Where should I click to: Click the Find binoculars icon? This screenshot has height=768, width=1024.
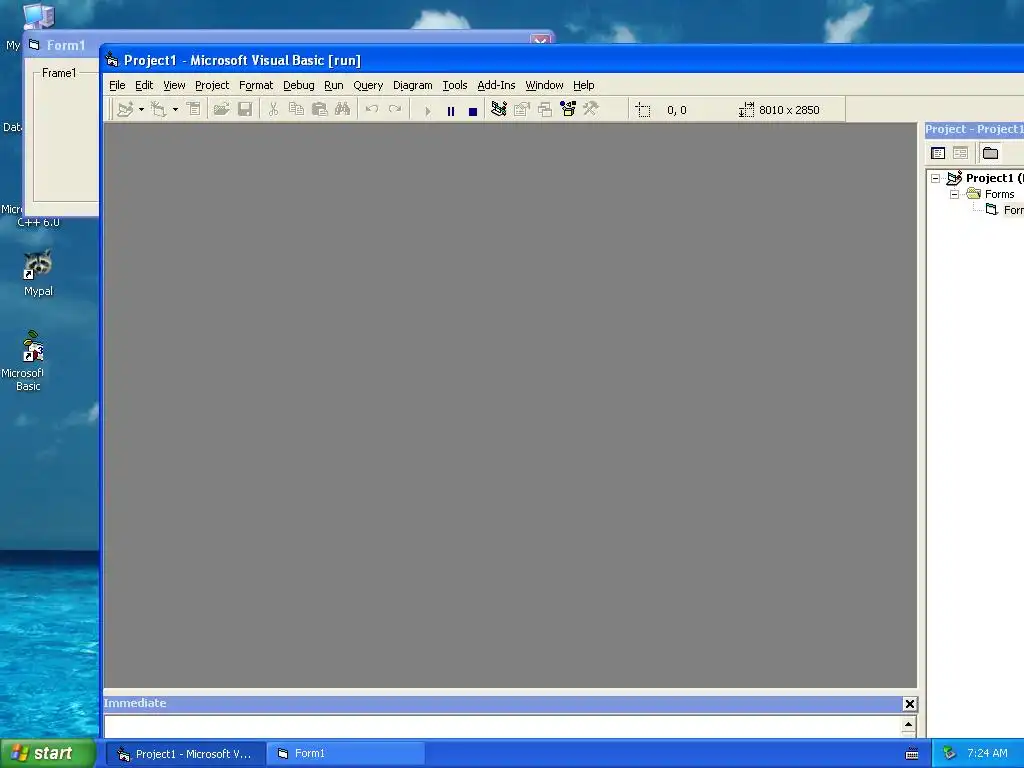pos(342,110)
